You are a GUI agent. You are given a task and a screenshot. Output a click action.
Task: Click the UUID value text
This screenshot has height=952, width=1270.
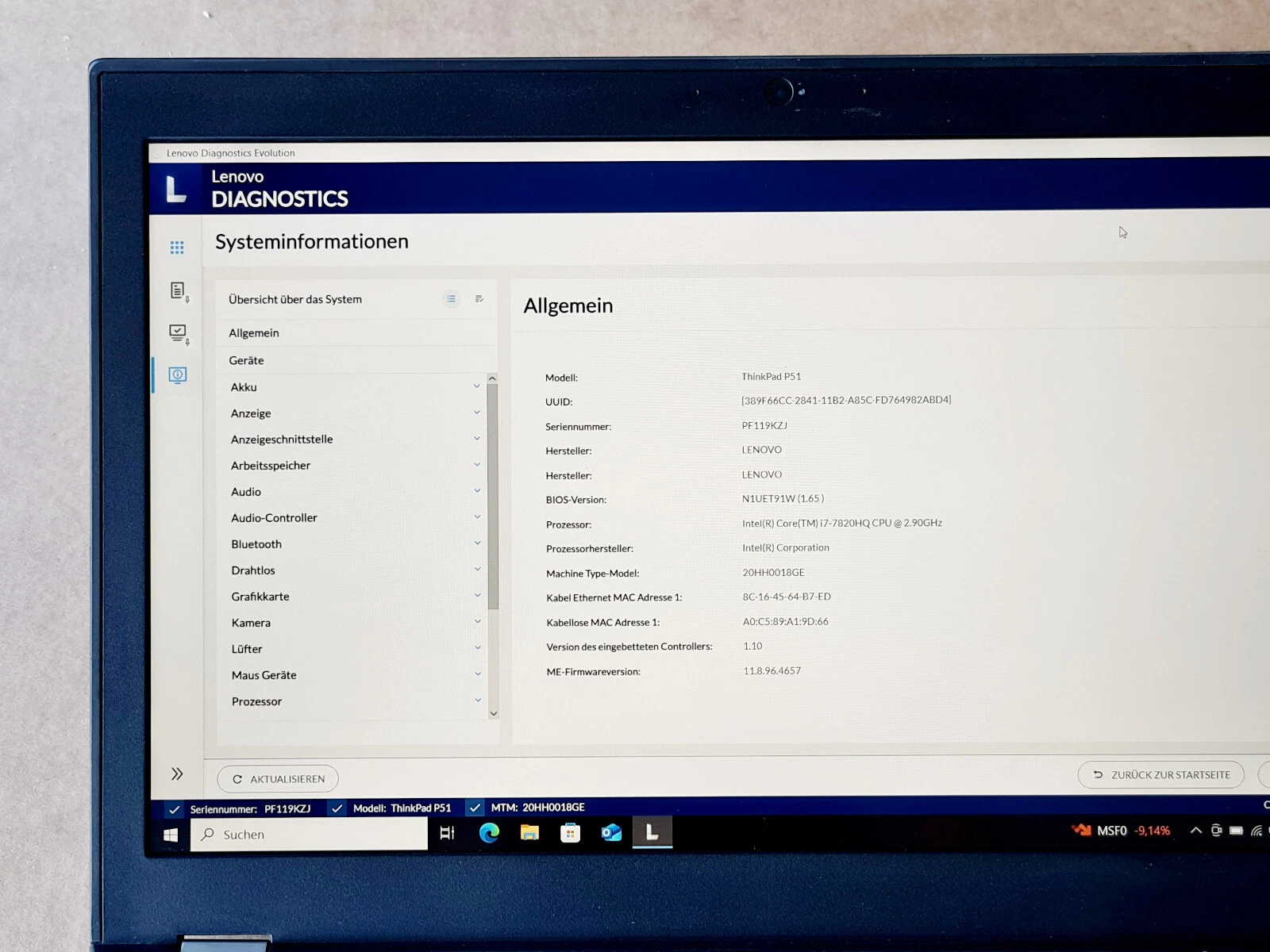point(846,400)
